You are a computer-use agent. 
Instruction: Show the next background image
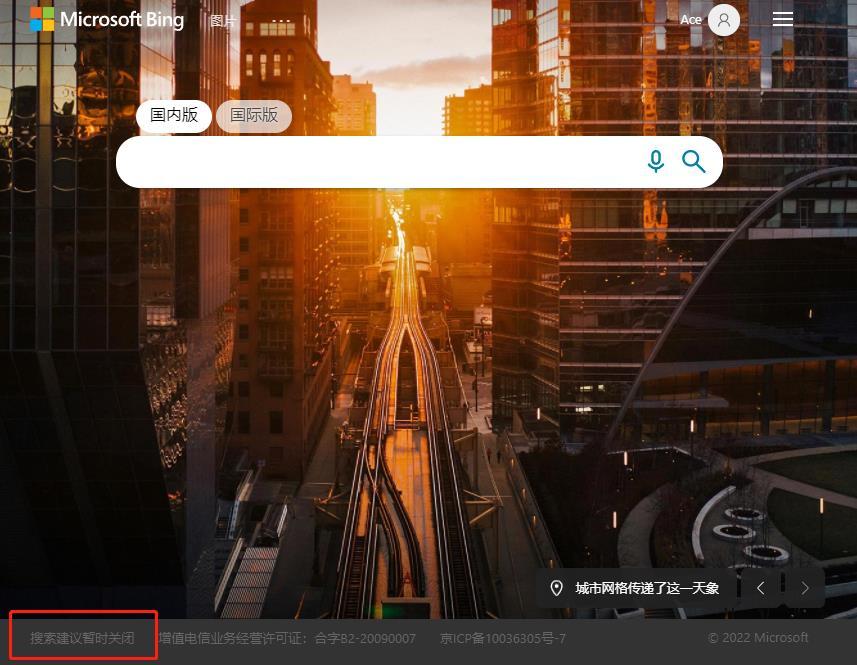tap(805, 588)
